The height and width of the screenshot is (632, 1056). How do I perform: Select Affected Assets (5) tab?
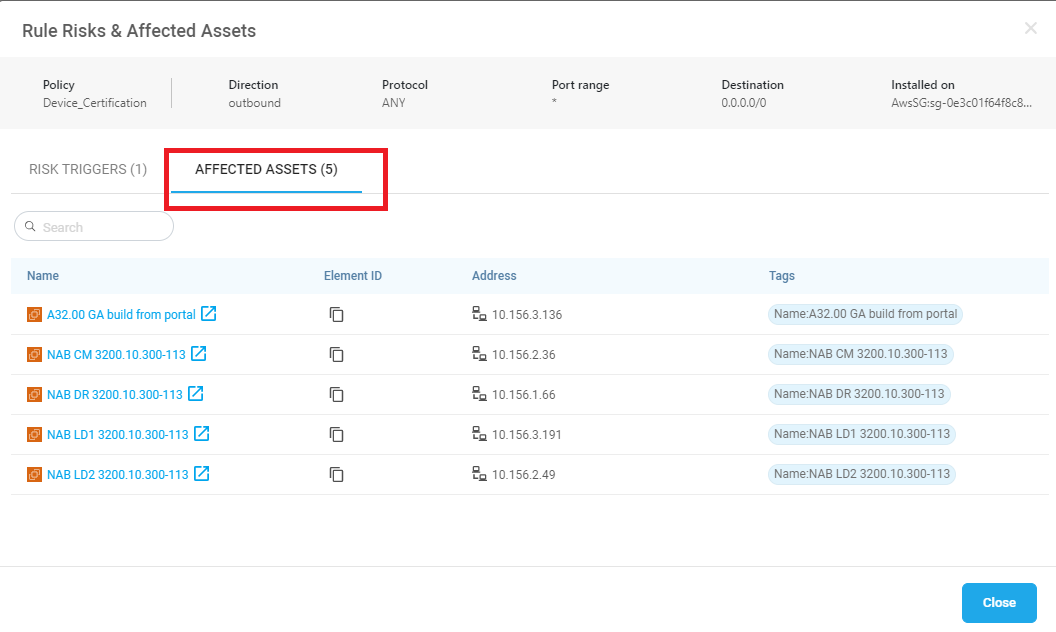point(266,169)
